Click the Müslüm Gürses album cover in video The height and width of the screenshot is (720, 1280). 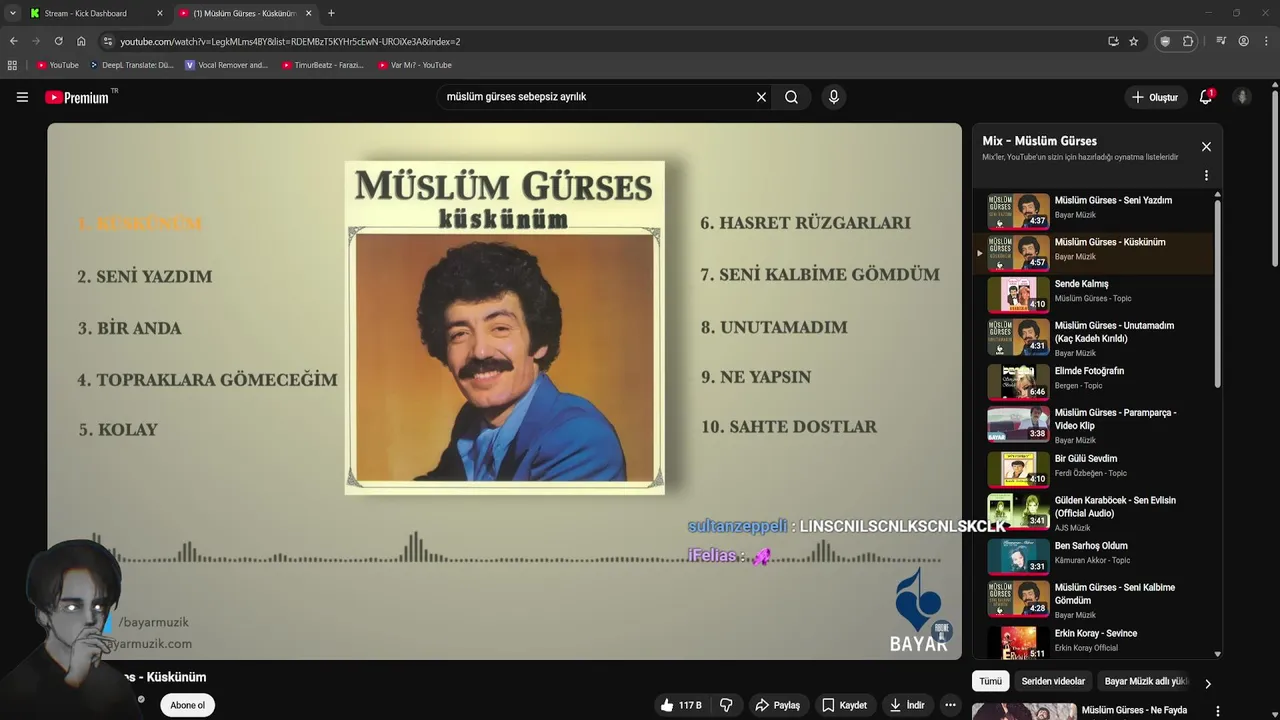[505, 327]
